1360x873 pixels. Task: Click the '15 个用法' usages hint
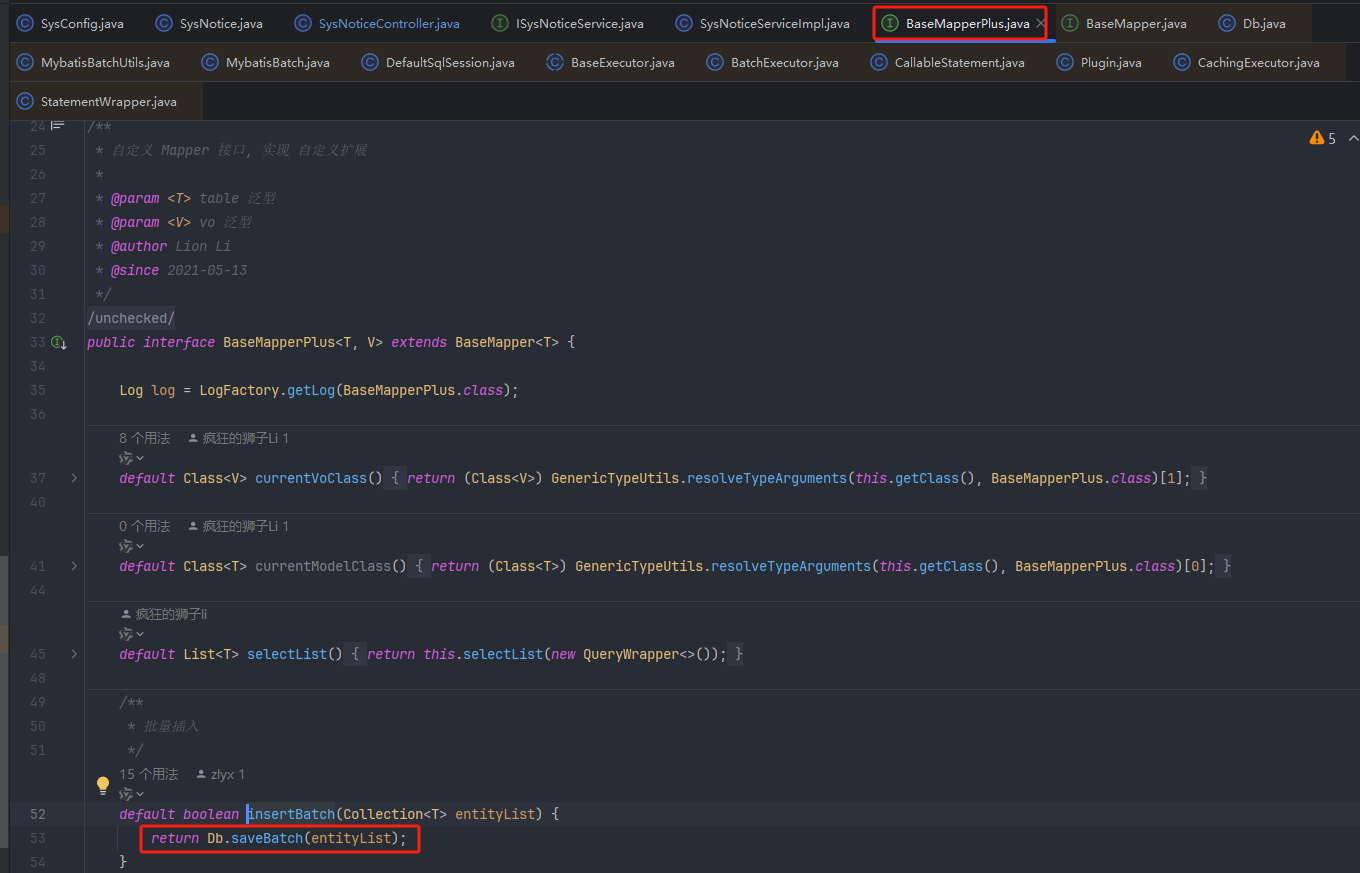tap(148, 775)
